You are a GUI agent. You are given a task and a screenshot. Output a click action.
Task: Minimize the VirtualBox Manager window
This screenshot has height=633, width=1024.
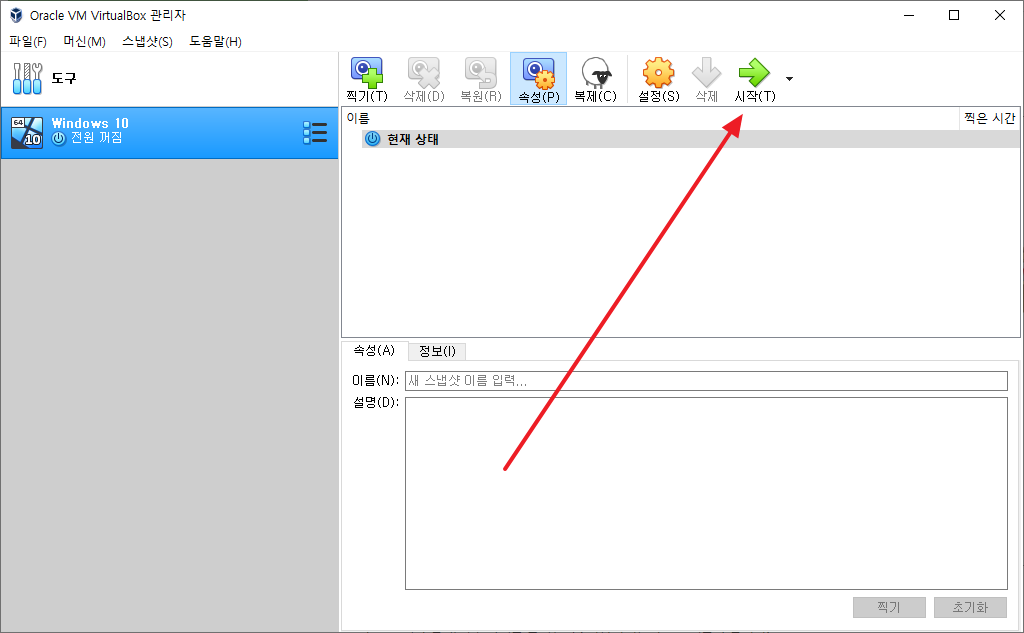909,15
